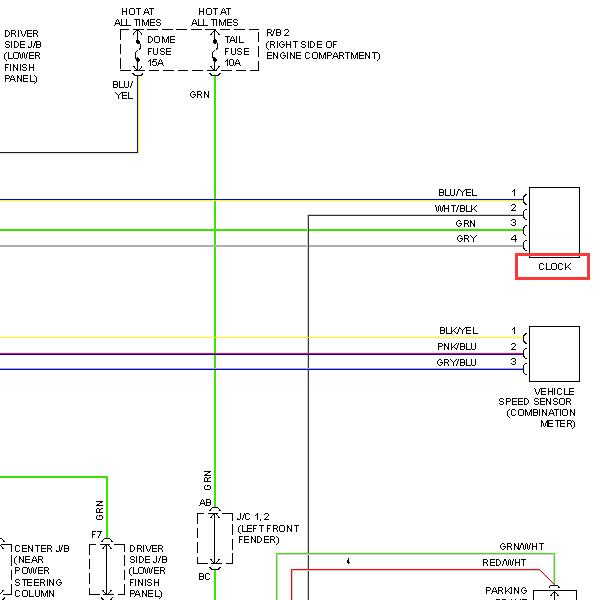Click the WHT/BLK wire label
The image size is (596, 600).
456,209
